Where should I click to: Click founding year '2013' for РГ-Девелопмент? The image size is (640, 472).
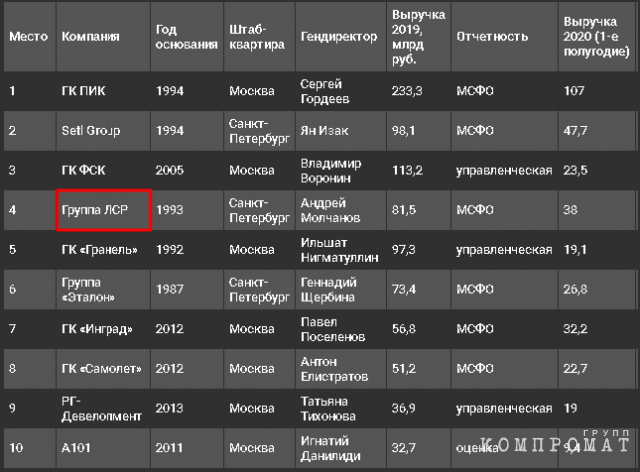pos(170,408)
